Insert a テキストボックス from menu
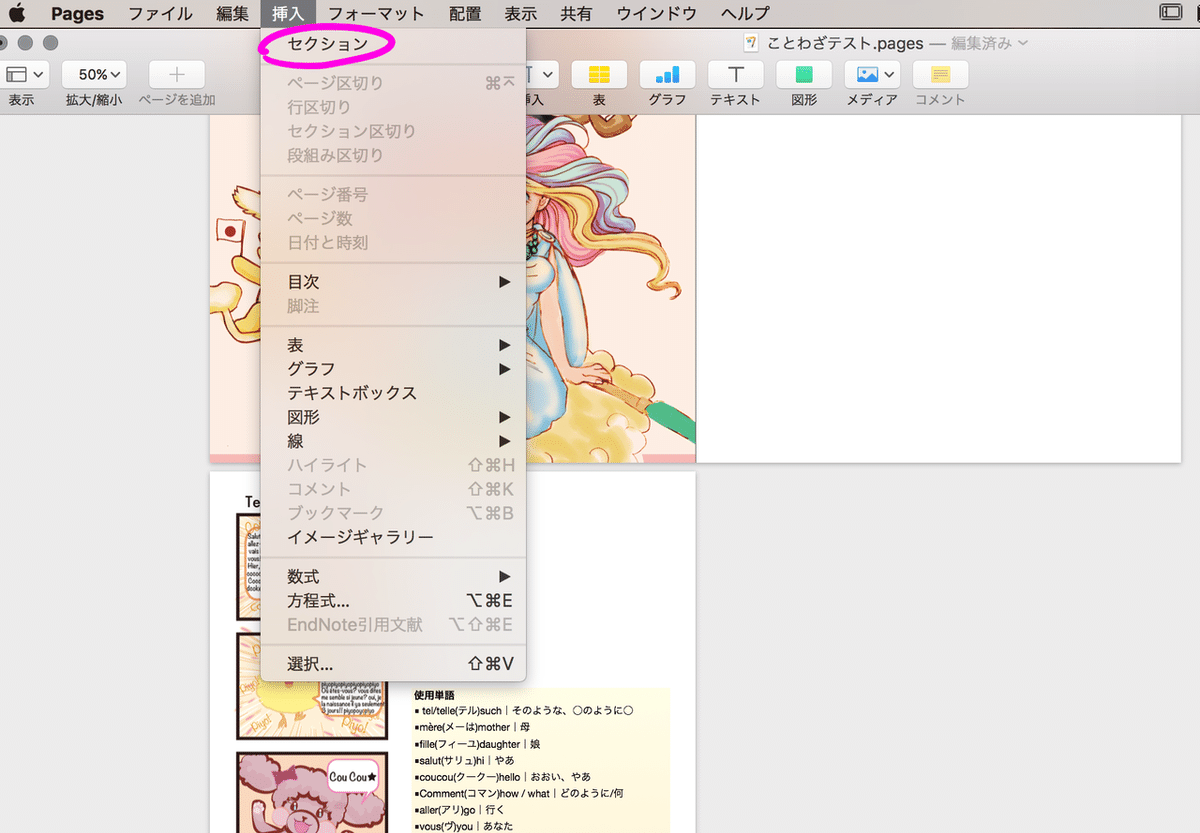Viewport: 1200px width, 833px height. 392,393
